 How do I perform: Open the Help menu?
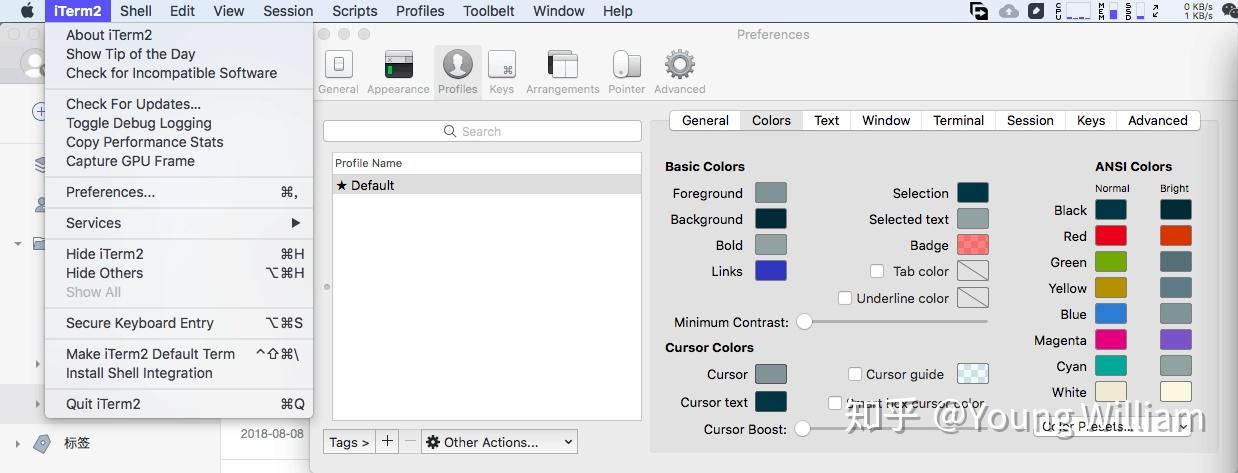coord(618,11)
